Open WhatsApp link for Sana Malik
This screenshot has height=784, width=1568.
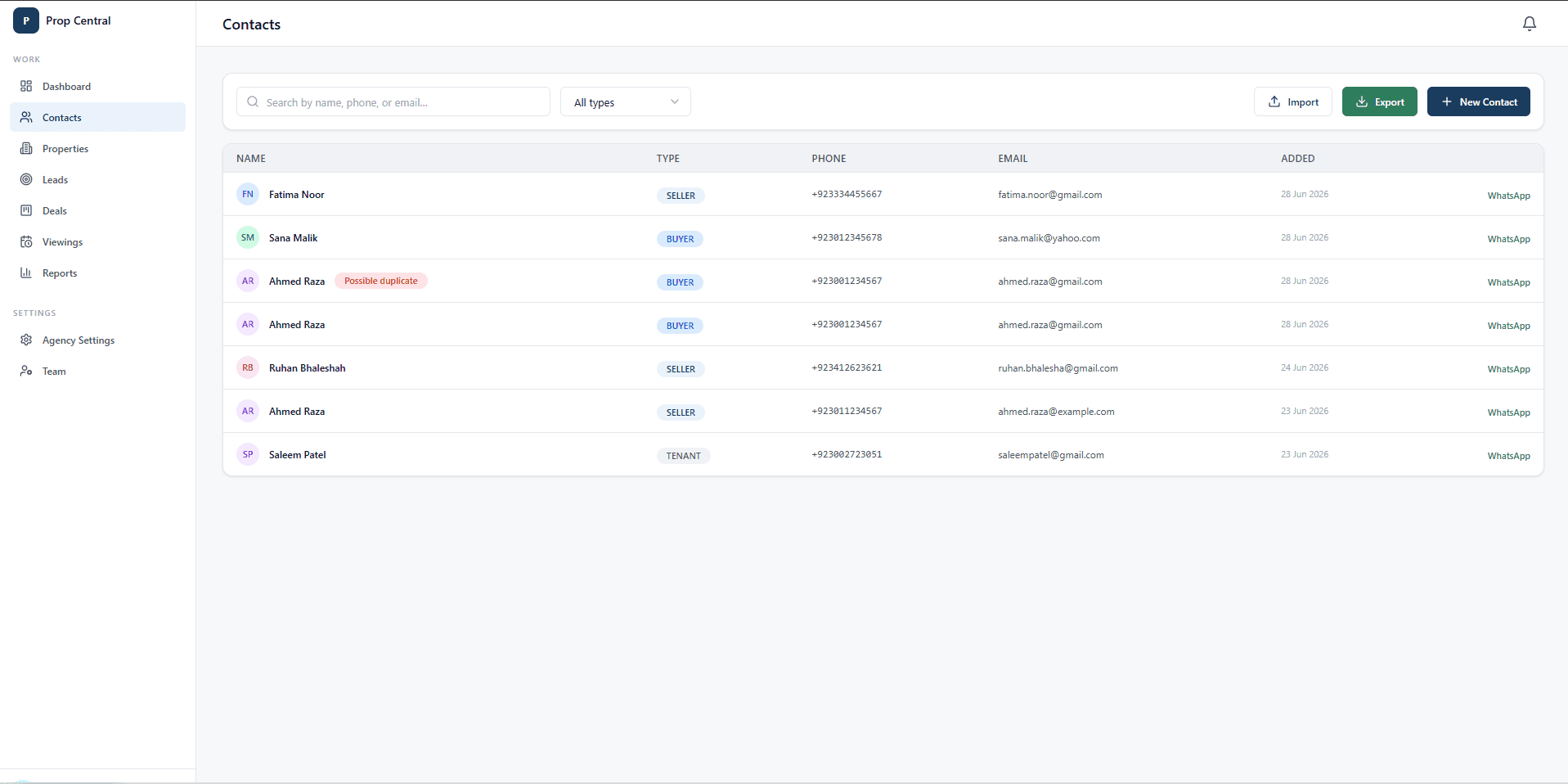click(x=1508, y=239)
